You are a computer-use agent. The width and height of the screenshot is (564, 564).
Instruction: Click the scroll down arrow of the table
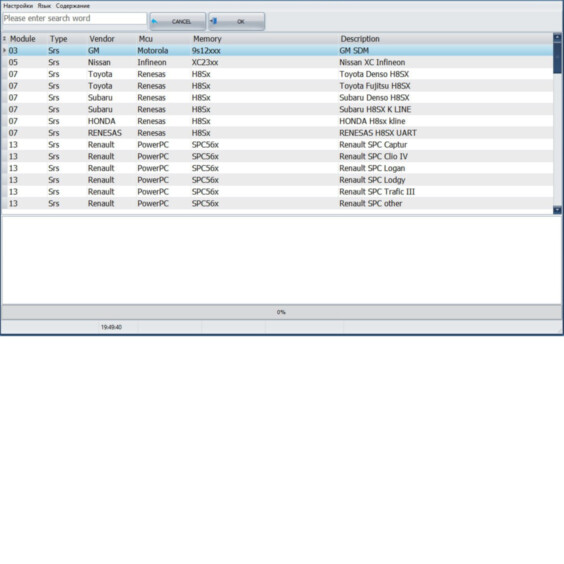[557, 210]
